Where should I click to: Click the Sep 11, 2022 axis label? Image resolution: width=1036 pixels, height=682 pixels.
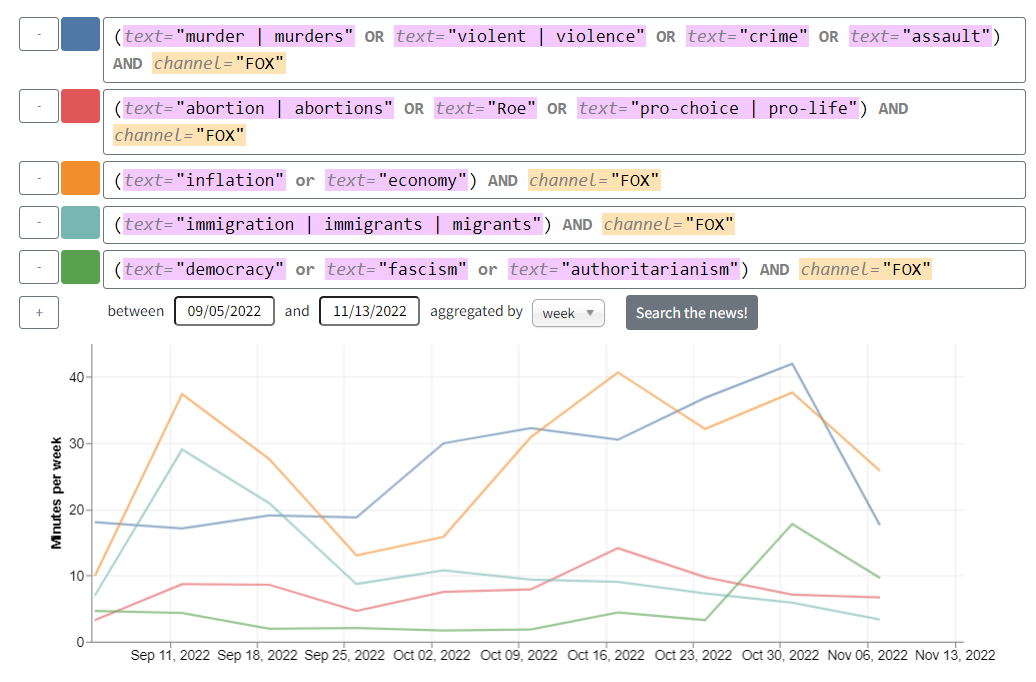(170, 656)
